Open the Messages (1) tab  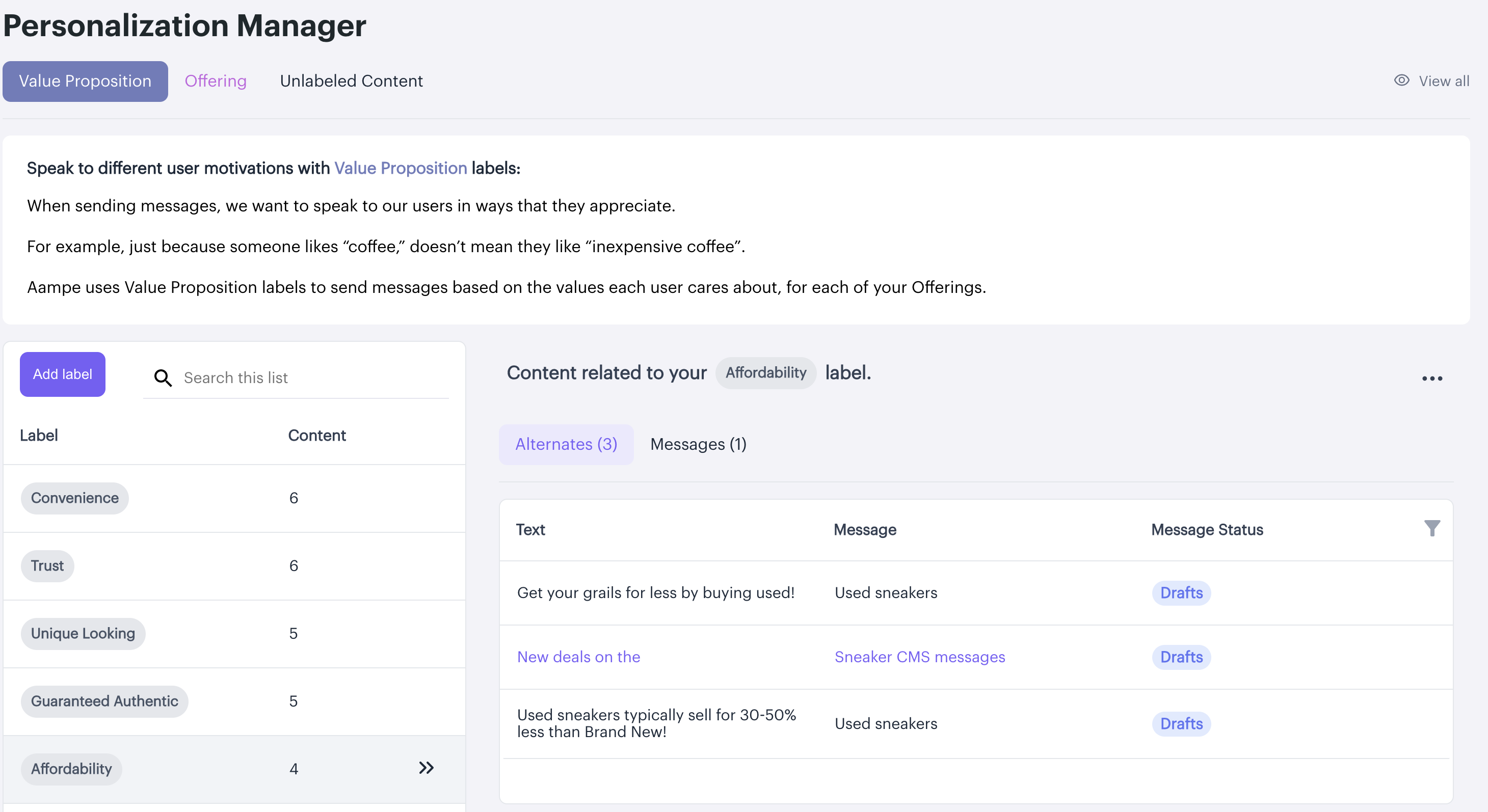pyautogui.click(x=698, y=444)
